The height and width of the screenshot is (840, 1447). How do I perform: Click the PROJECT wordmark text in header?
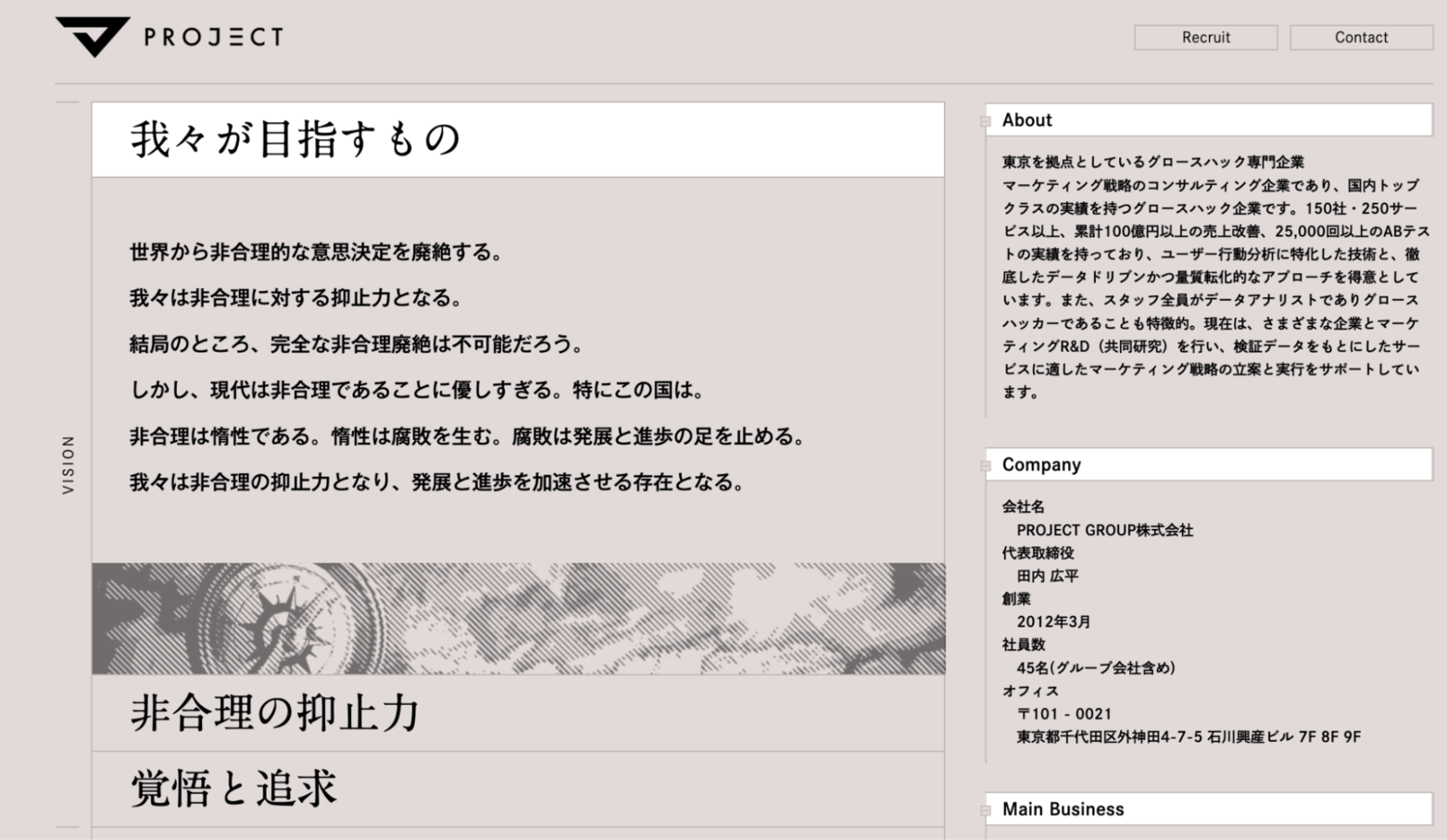click(x=213, y=37)
